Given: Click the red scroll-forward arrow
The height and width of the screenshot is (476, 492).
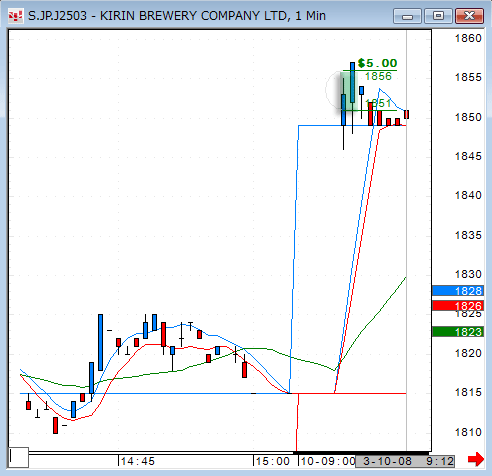Looking at the screenshot, I should click(x=476, y=460).
